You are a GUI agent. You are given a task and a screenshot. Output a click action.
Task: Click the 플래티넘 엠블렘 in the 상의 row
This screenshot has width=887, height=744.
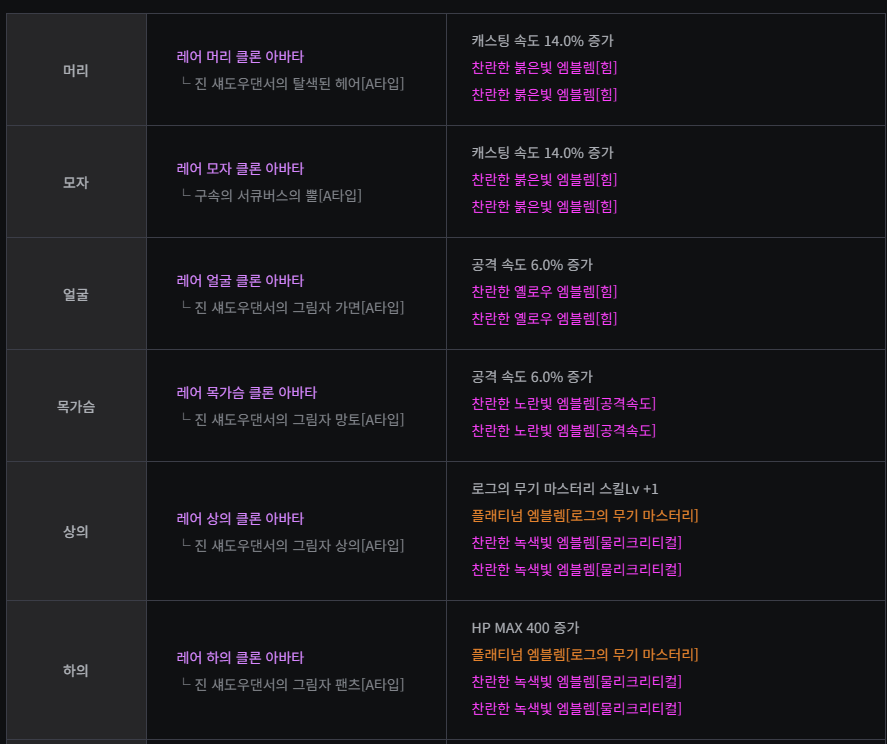tap(585, 516)
